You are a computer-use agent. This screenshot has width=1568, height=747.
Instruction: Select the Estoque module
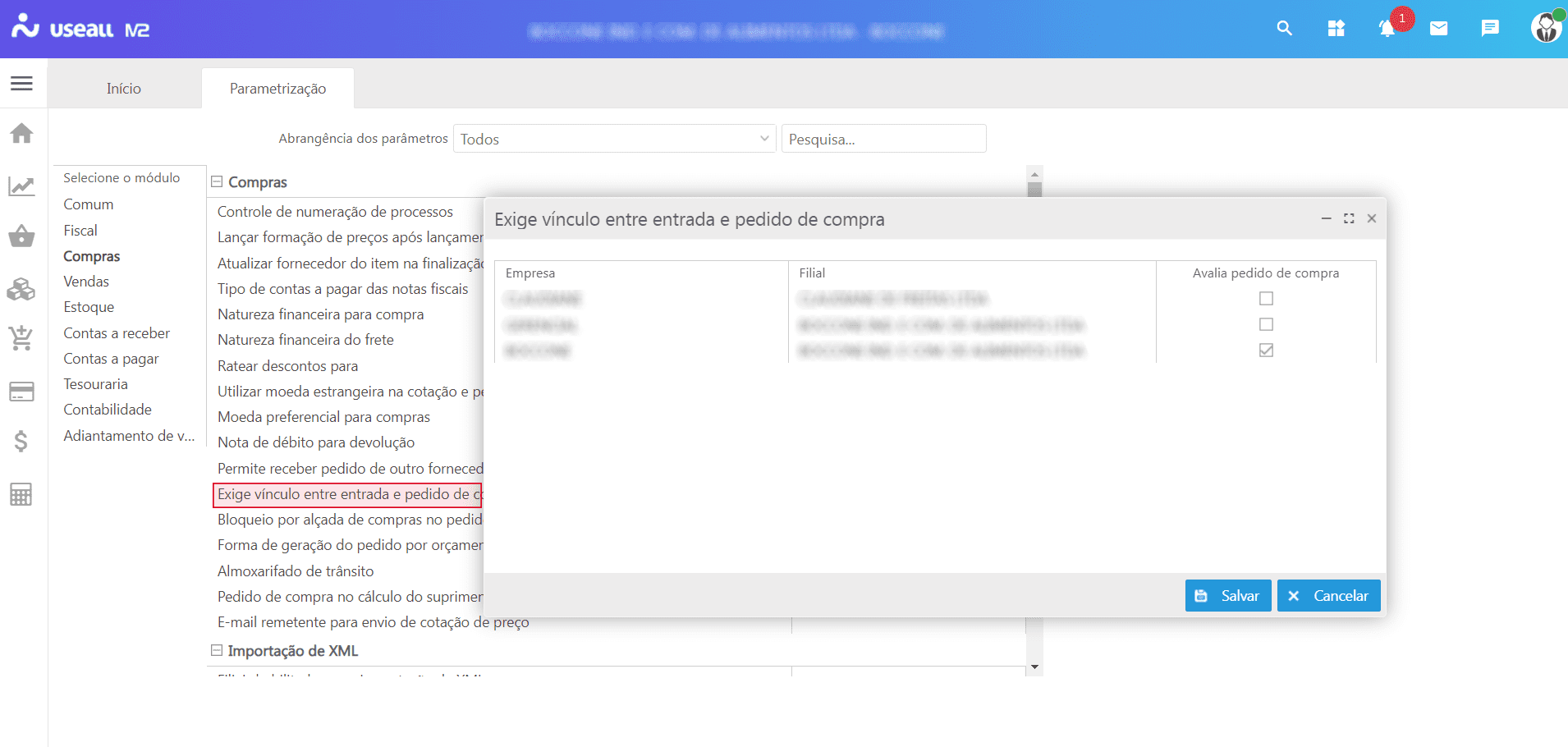pos(89,307)
